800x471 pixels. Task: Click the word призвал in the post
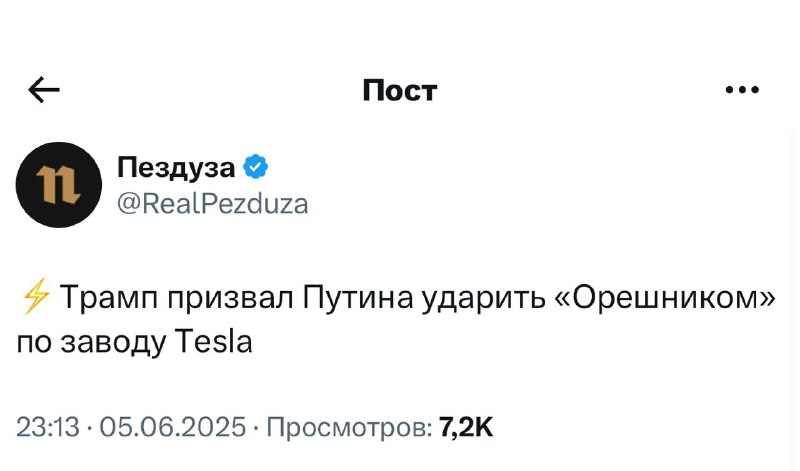pyautogui.click(x=230, y=297)
